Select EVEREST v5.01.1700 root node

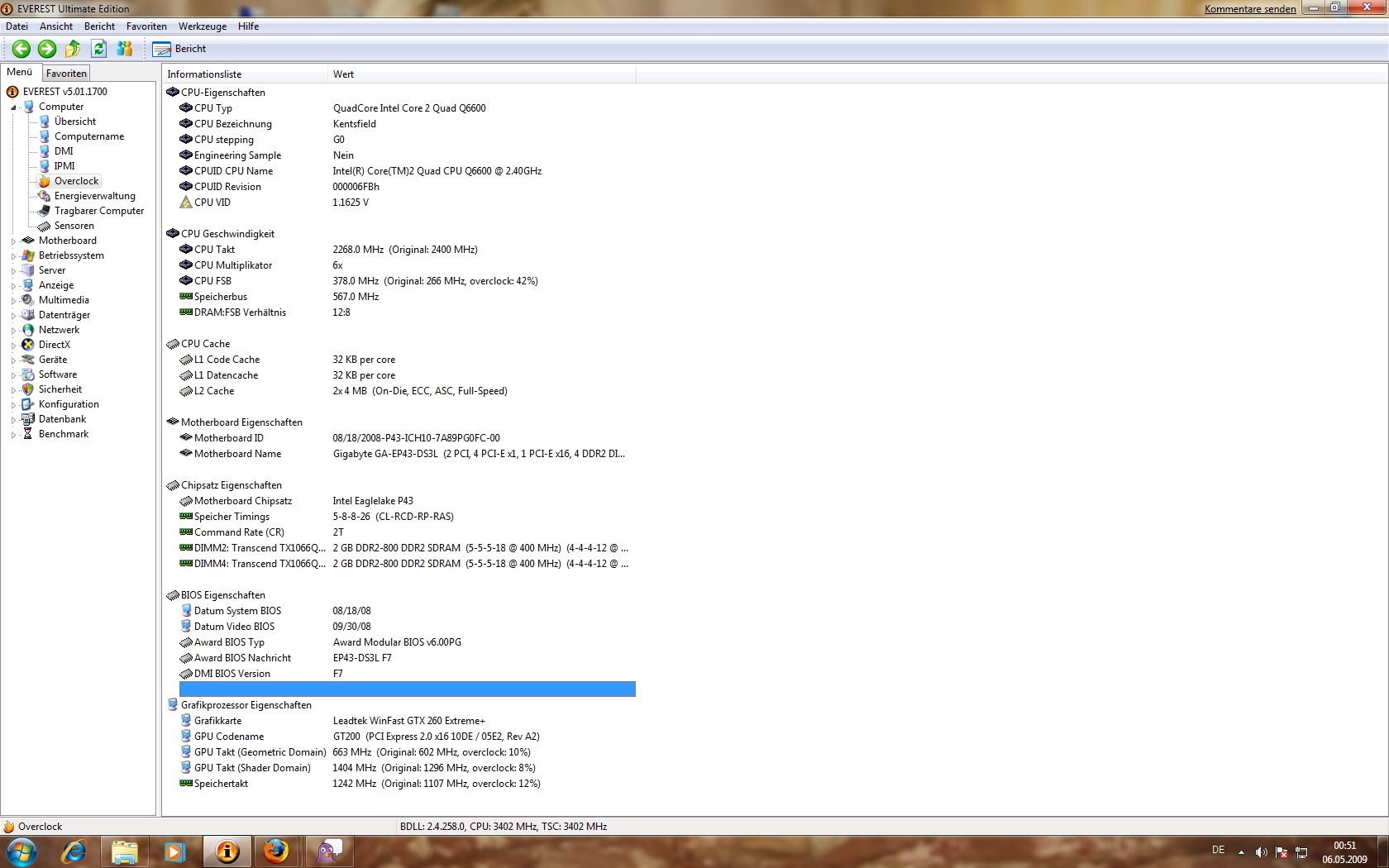tap(64, 92)
